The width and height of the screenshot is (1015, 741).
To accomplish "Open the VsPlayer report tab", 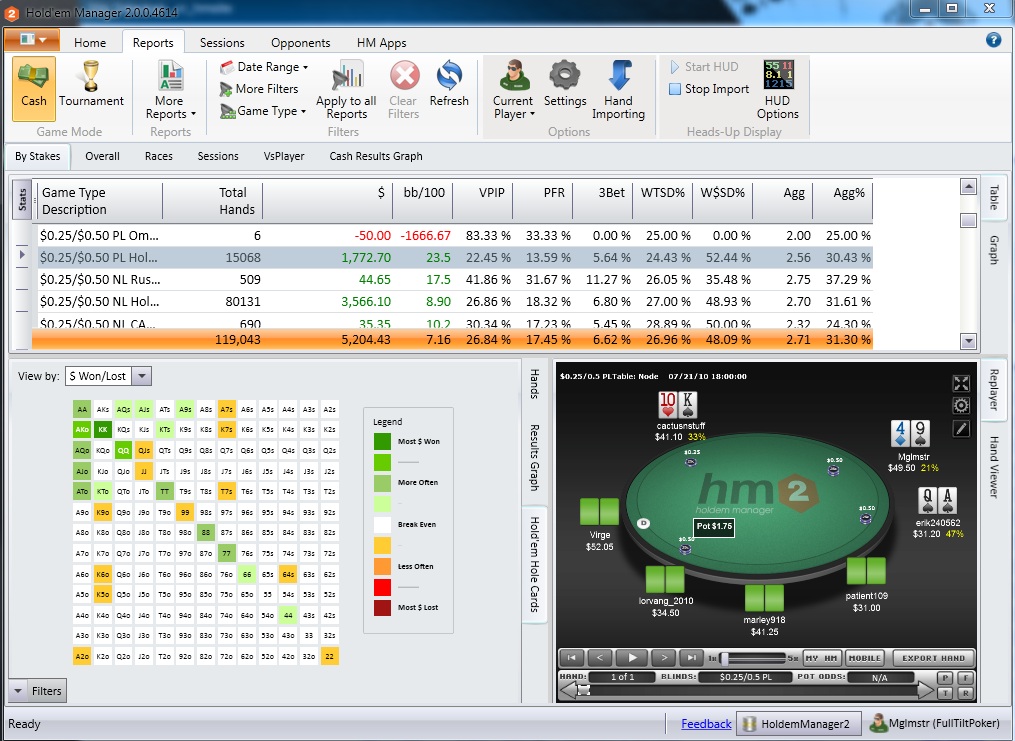I will [284, 156].
